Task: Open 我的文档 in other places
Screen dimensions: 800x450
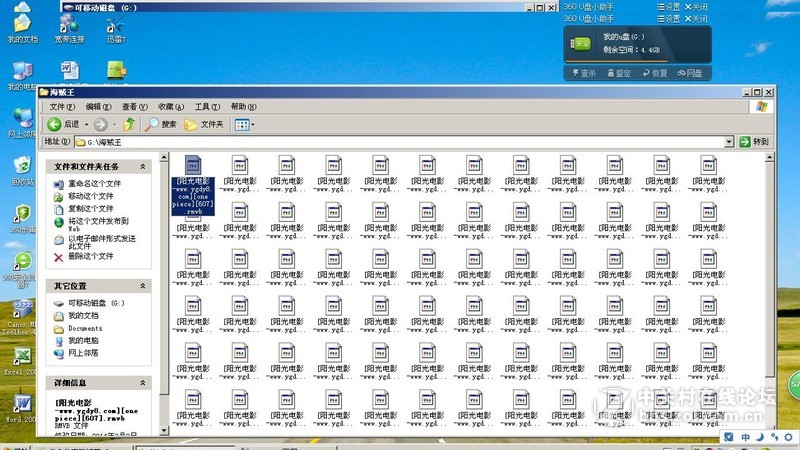Action: [x=83, y=315]
